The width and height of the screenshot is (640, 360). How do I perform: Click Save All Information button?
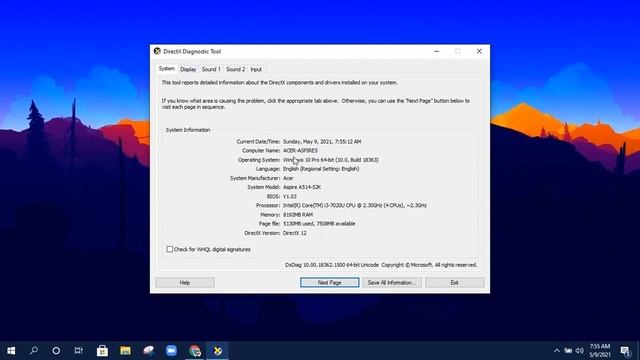tap(392, 282)
